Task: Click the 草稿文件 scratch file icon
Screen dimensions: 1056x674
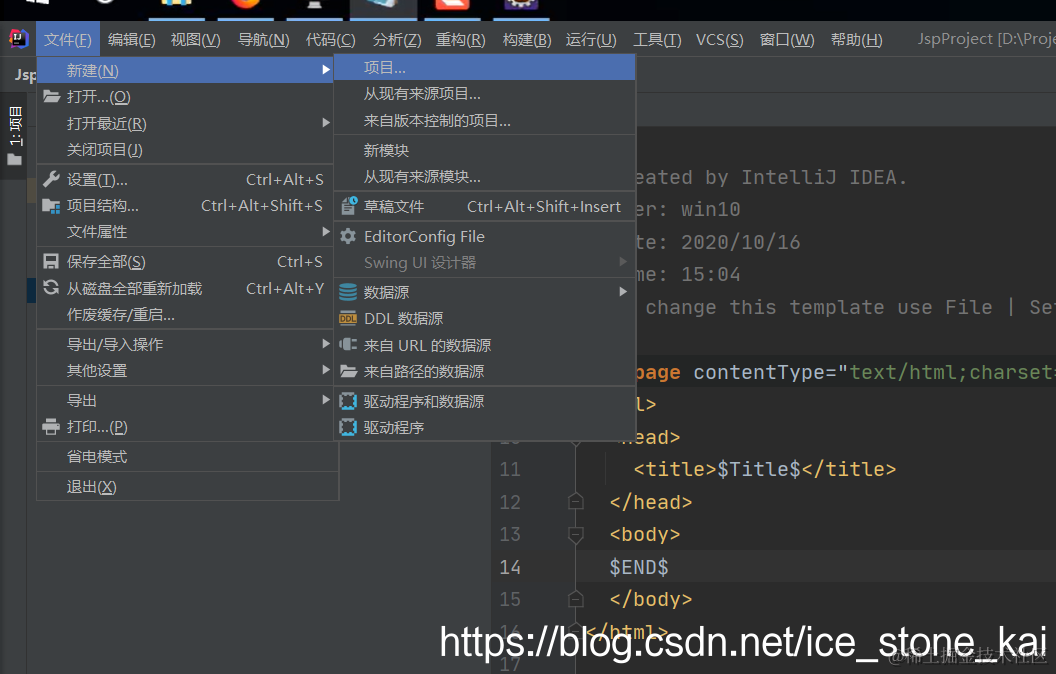Action: 348,206
